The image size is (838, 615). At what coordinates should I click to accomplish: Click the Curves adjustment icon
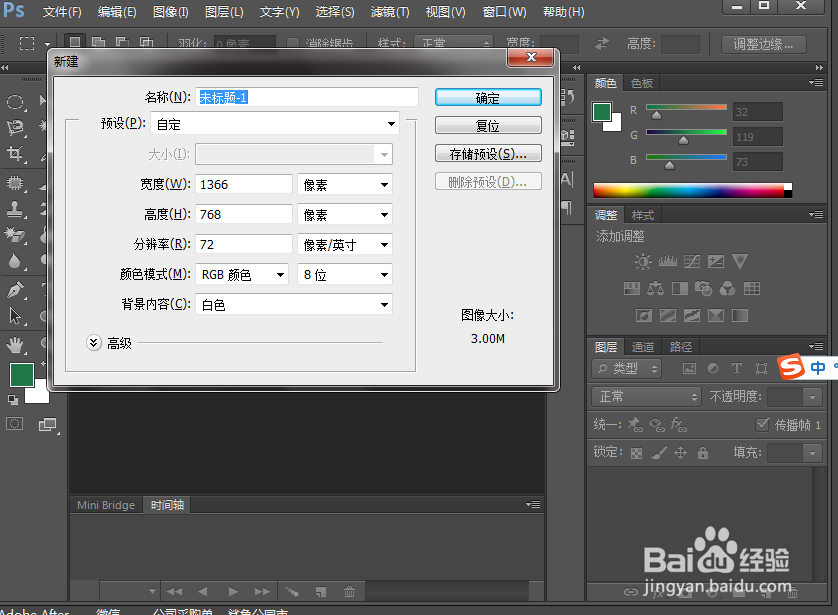692,261
